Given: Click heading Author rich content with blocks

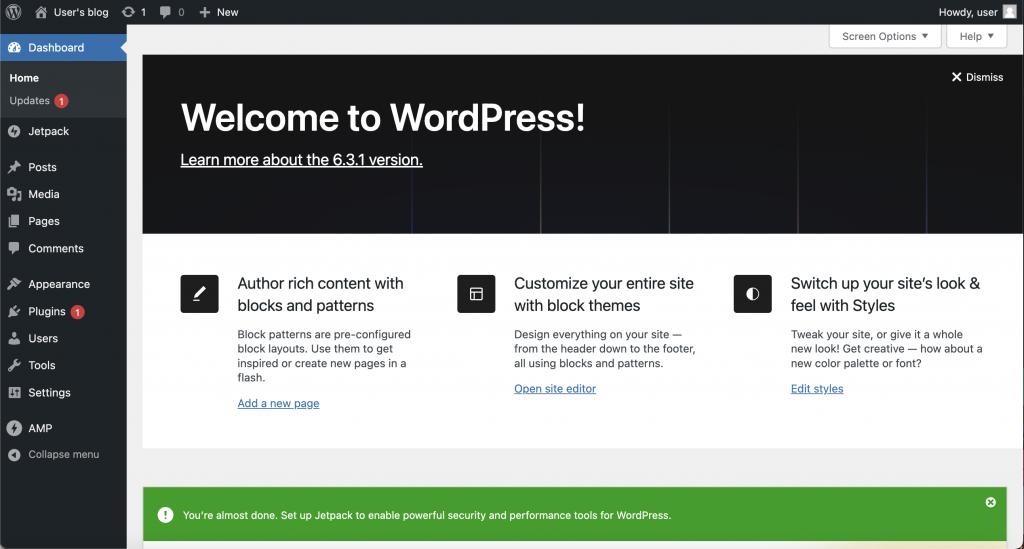Looking at the screenshot, I should click(x=320, y=294).
